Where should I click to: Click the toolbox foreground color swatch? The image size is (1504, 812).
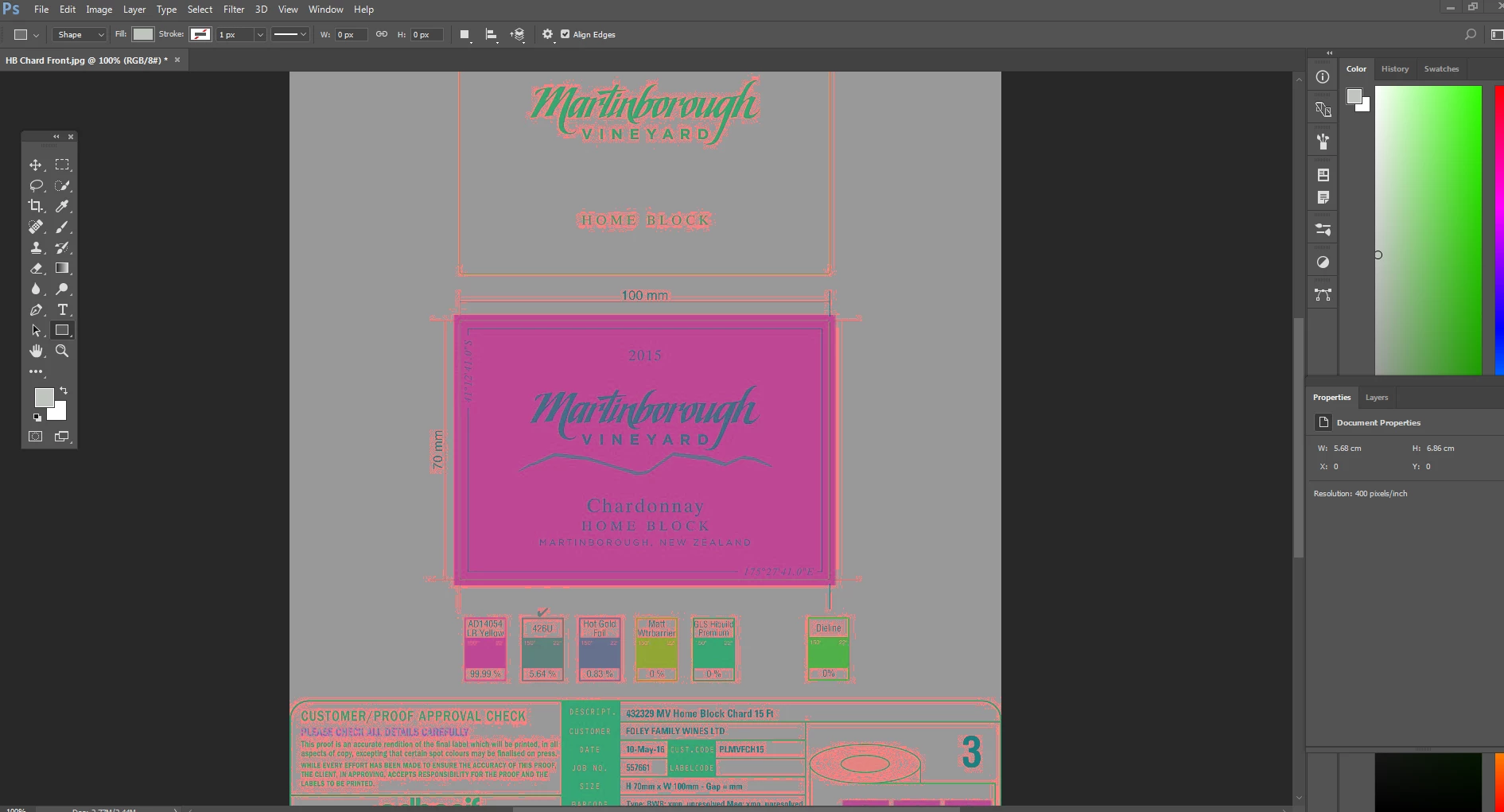tap(44, 397)
